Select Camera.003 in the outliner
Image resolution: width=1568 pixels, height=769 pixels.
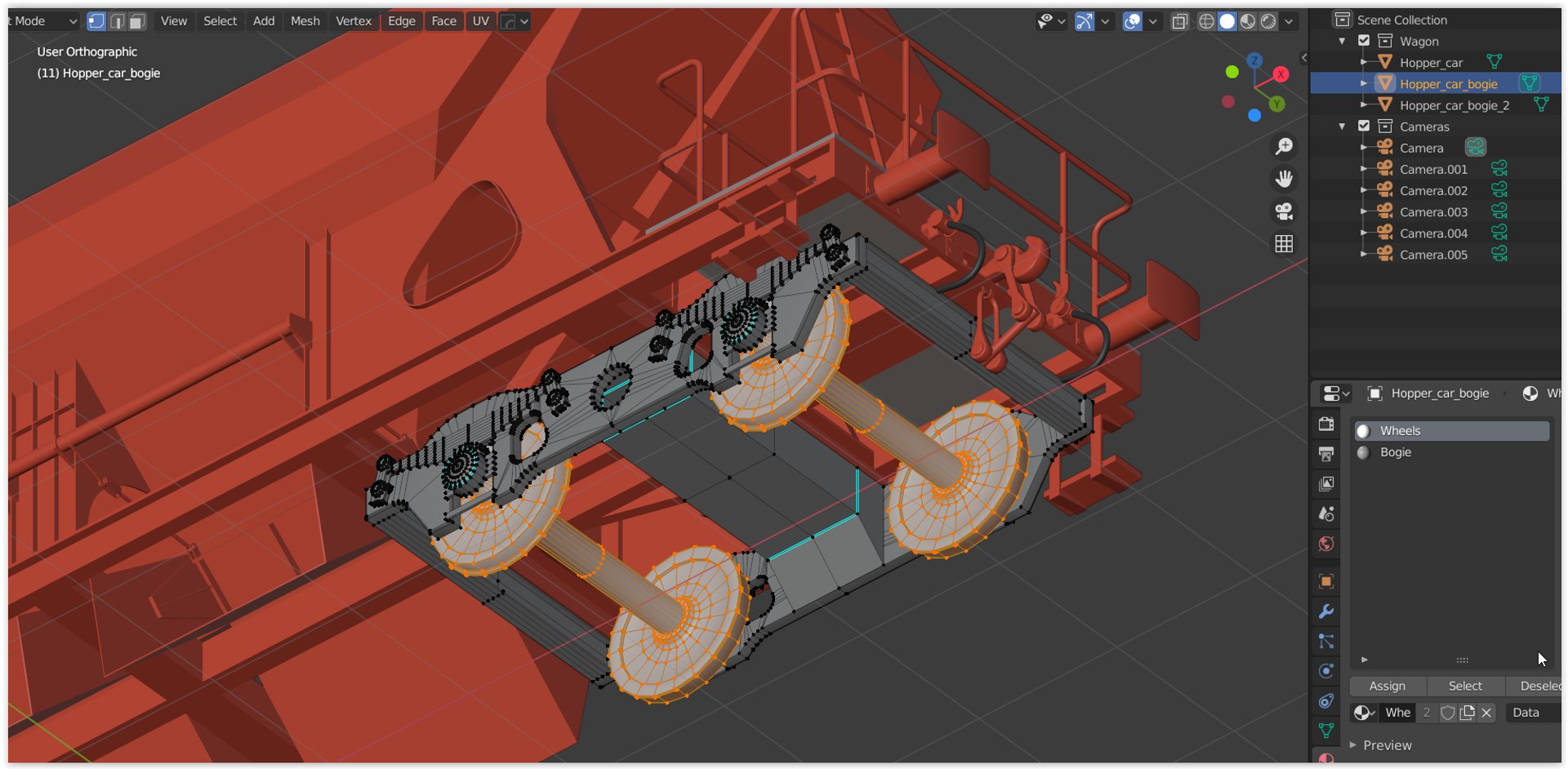[x=1433, y=211]
